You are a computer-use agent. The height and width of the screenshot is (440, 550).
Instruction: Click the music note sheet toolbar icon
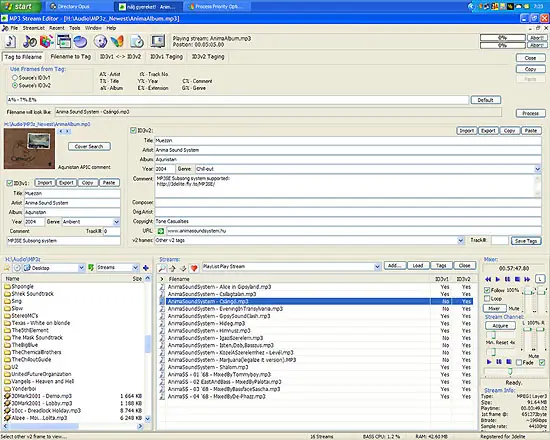(x=11, y=42)
